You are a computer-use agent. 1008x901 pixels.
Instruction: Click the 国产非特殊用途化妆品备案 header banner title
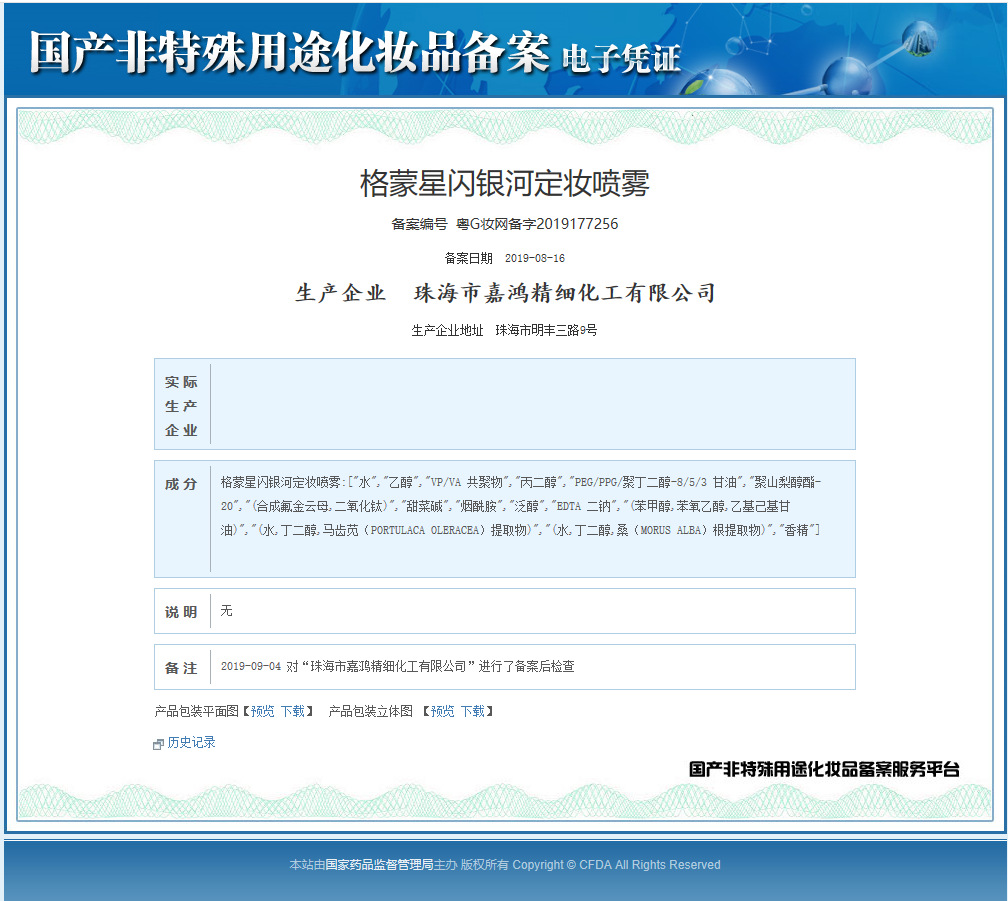(289, 52)
